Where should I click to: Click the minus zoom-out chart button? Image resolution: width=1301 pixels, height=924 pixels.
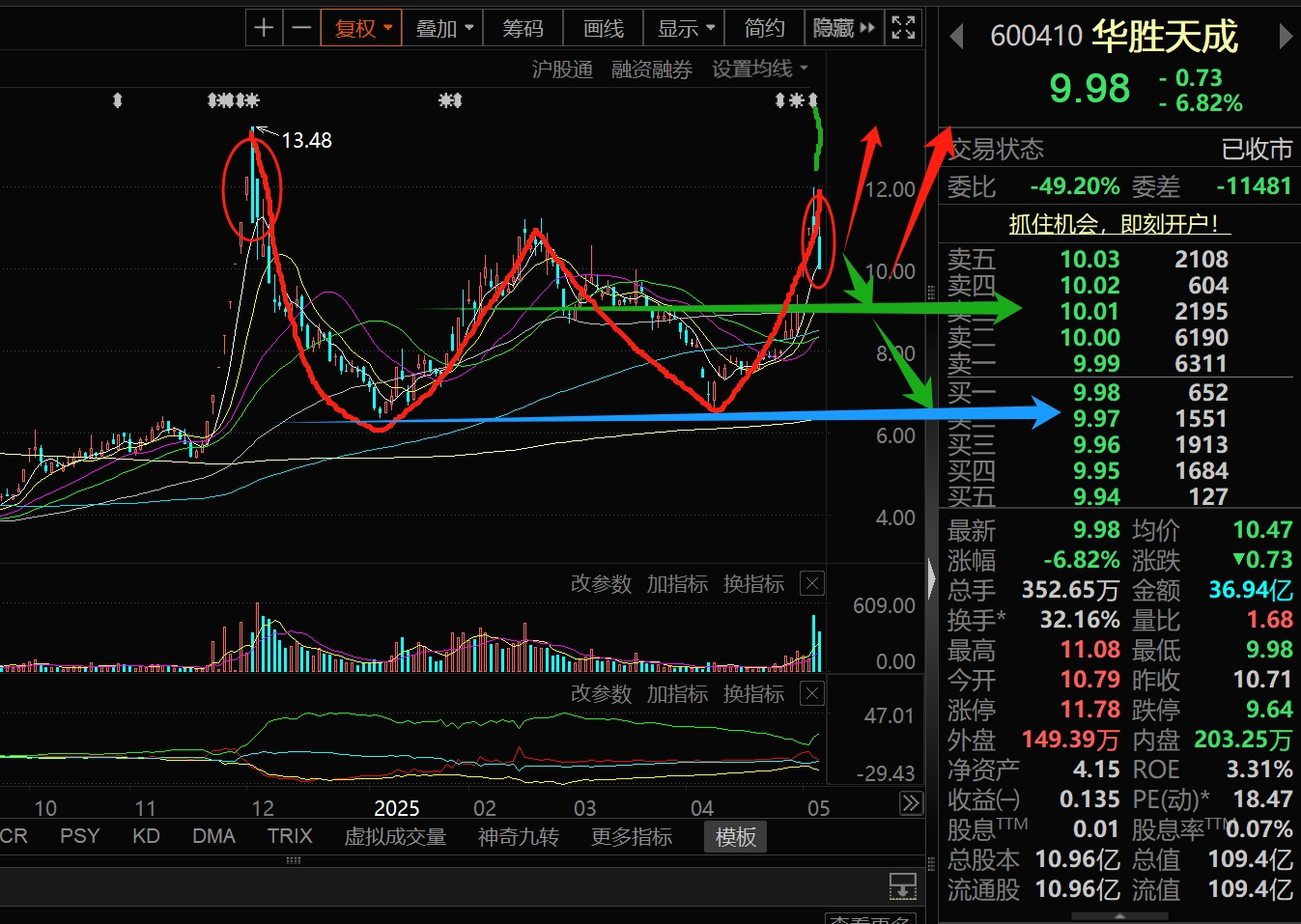point(301,28)
